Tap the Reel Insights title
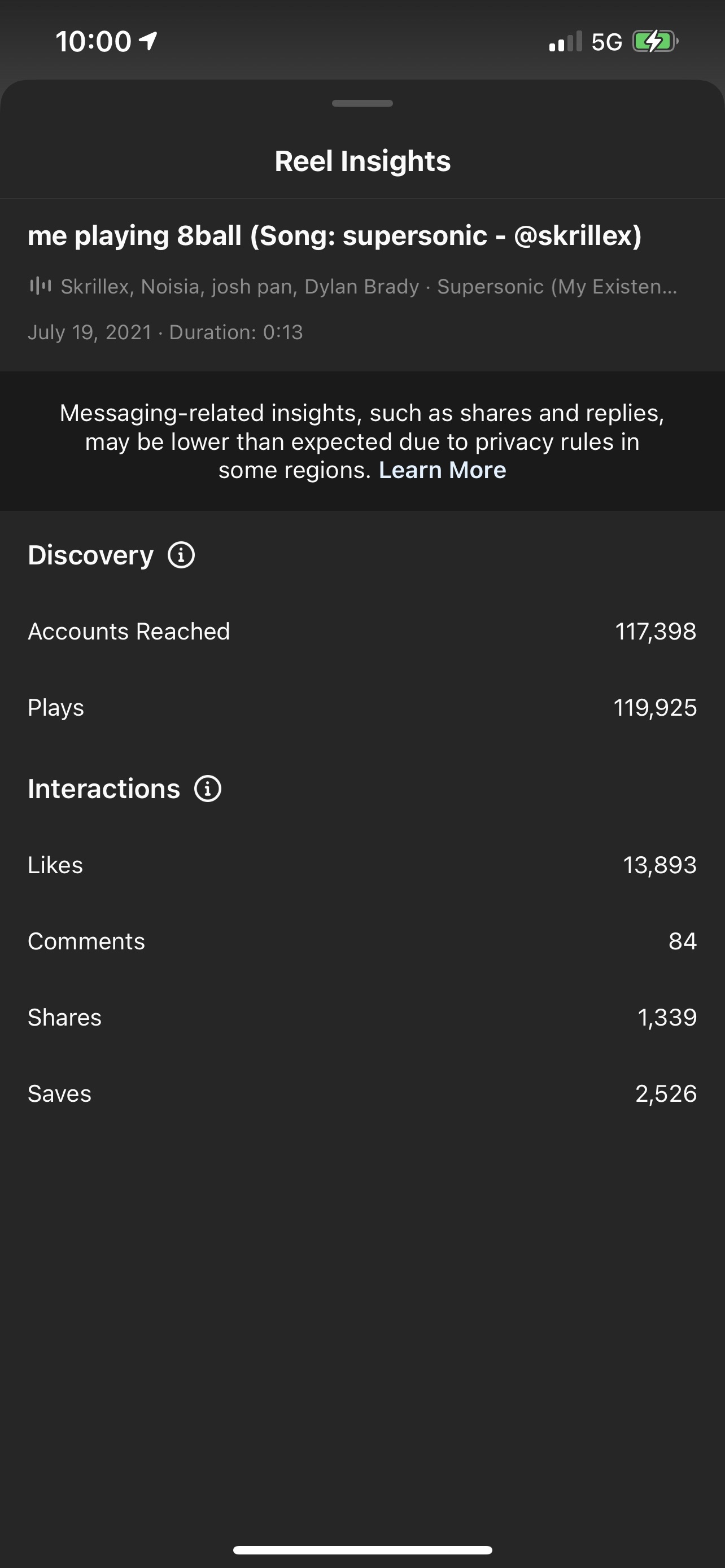This screenshot has width=725, height=1568. (362, 161)
